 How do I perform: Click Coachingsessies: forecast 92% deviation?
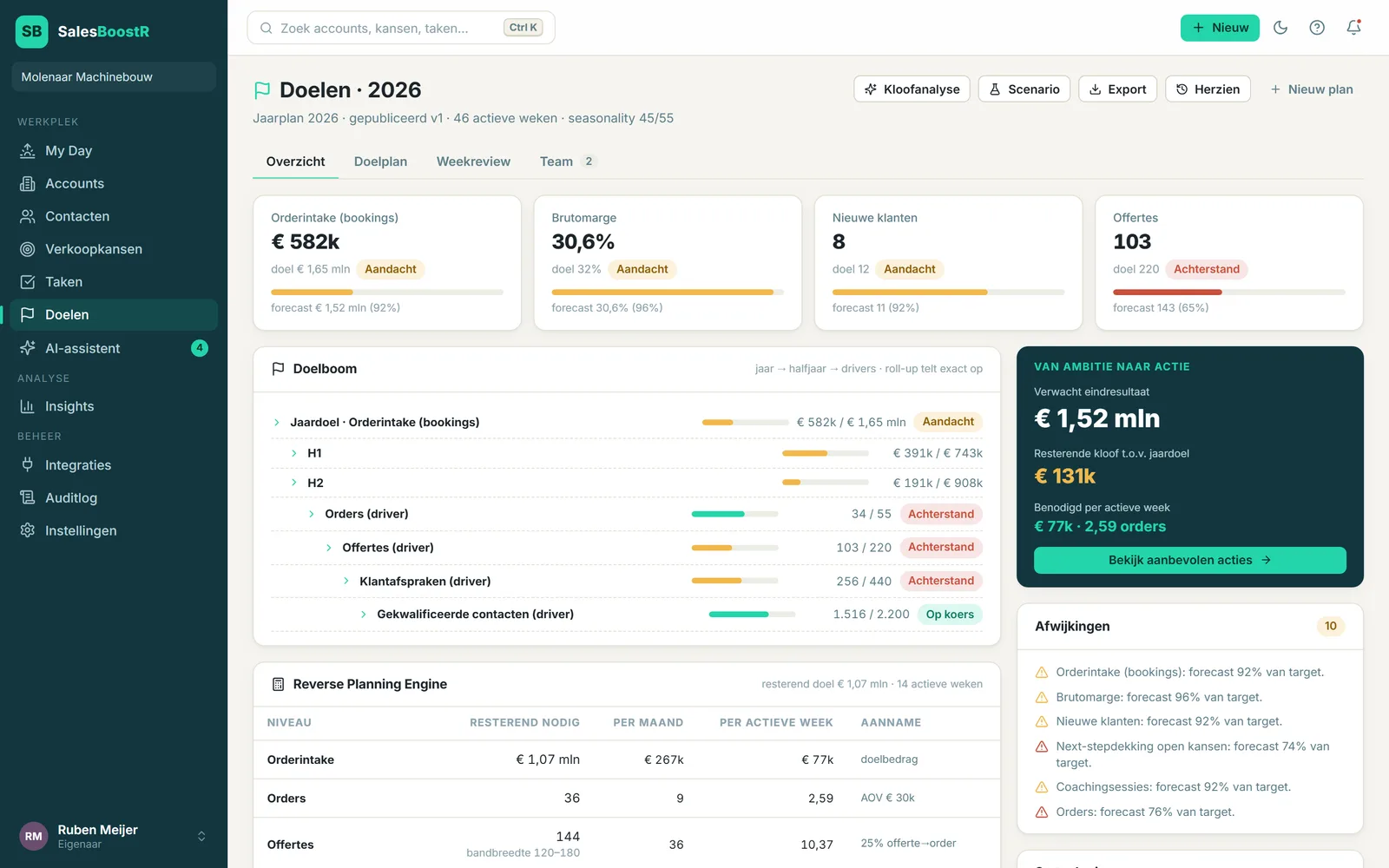click(x=1173, y=787)
